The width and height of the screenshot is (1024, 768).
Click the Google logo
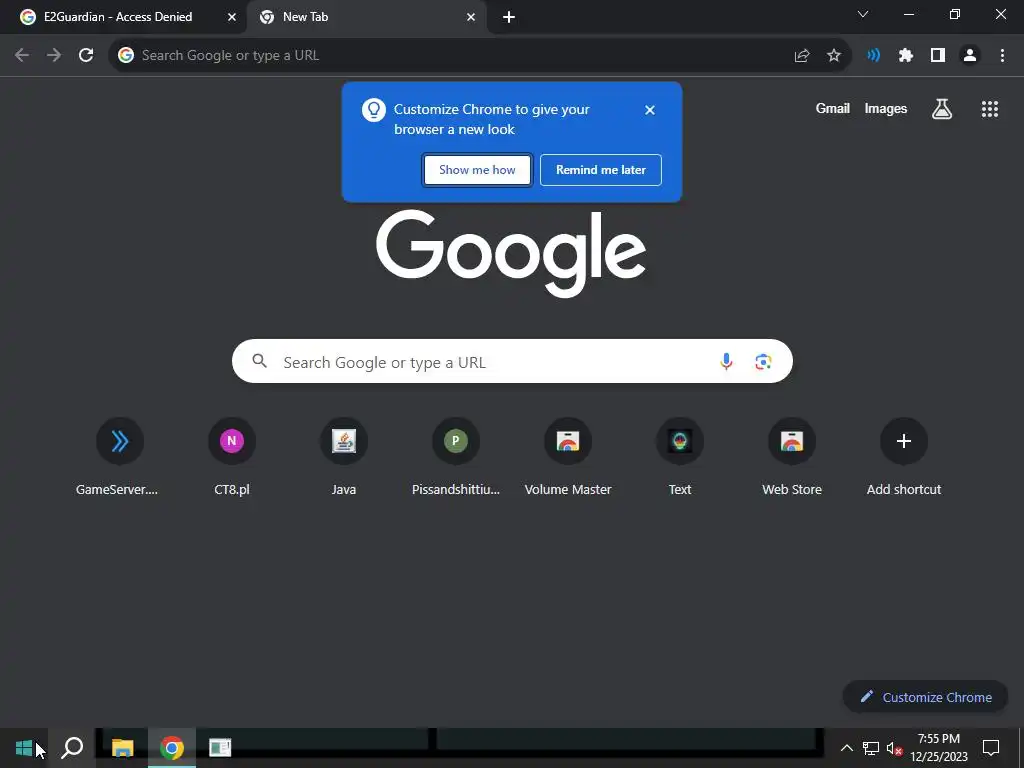tap(511, 253)
